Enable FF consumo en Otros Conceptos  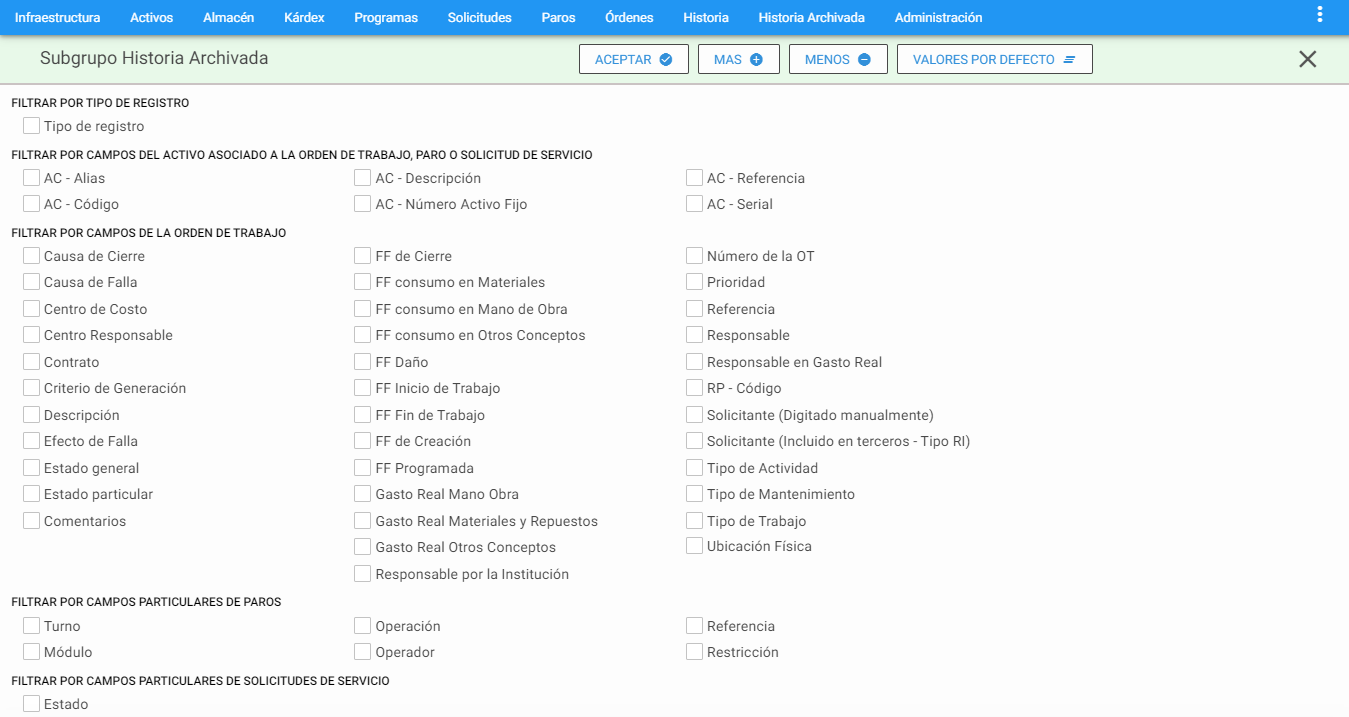(363, 335)
